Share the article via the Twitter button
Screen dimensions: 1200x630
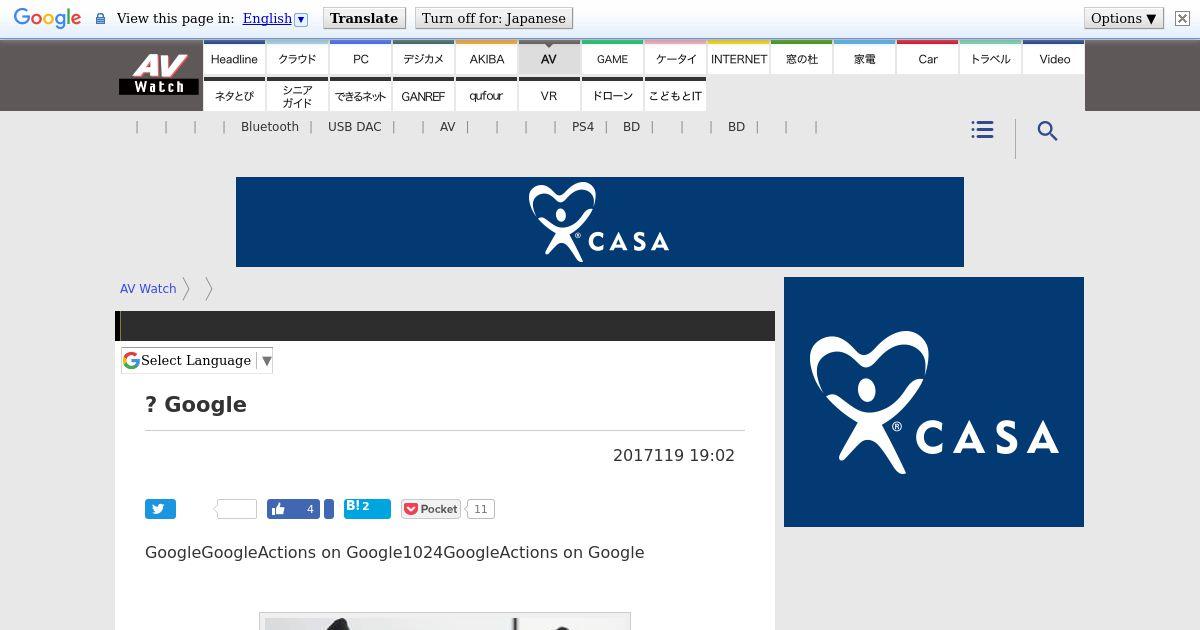coord(160,509)
